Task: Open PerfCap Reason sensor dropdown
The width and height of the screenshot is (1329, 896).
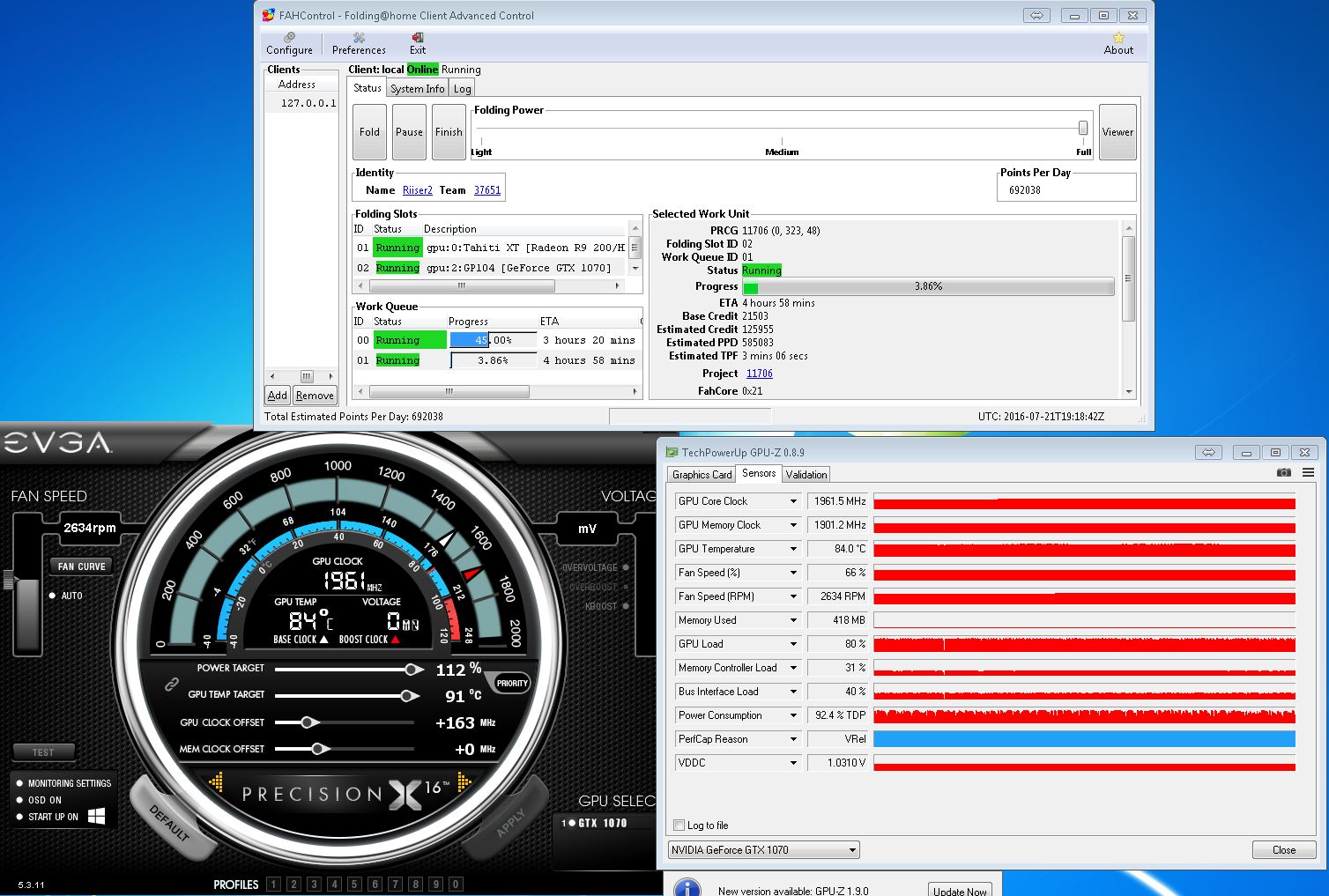Action: (x=792, y=739)
